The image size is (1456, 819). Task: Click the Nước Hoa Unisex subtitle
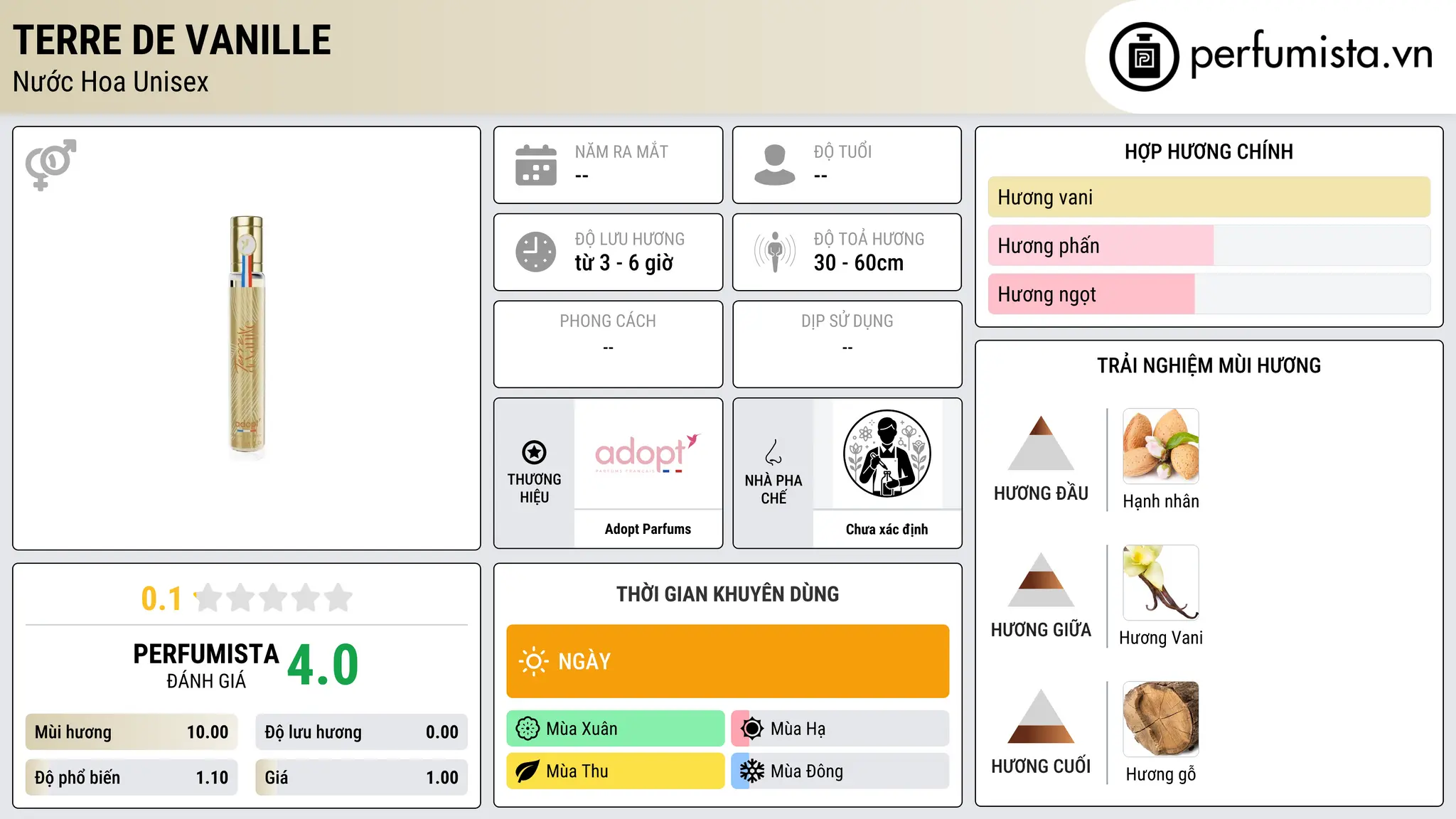coord(111,82)
